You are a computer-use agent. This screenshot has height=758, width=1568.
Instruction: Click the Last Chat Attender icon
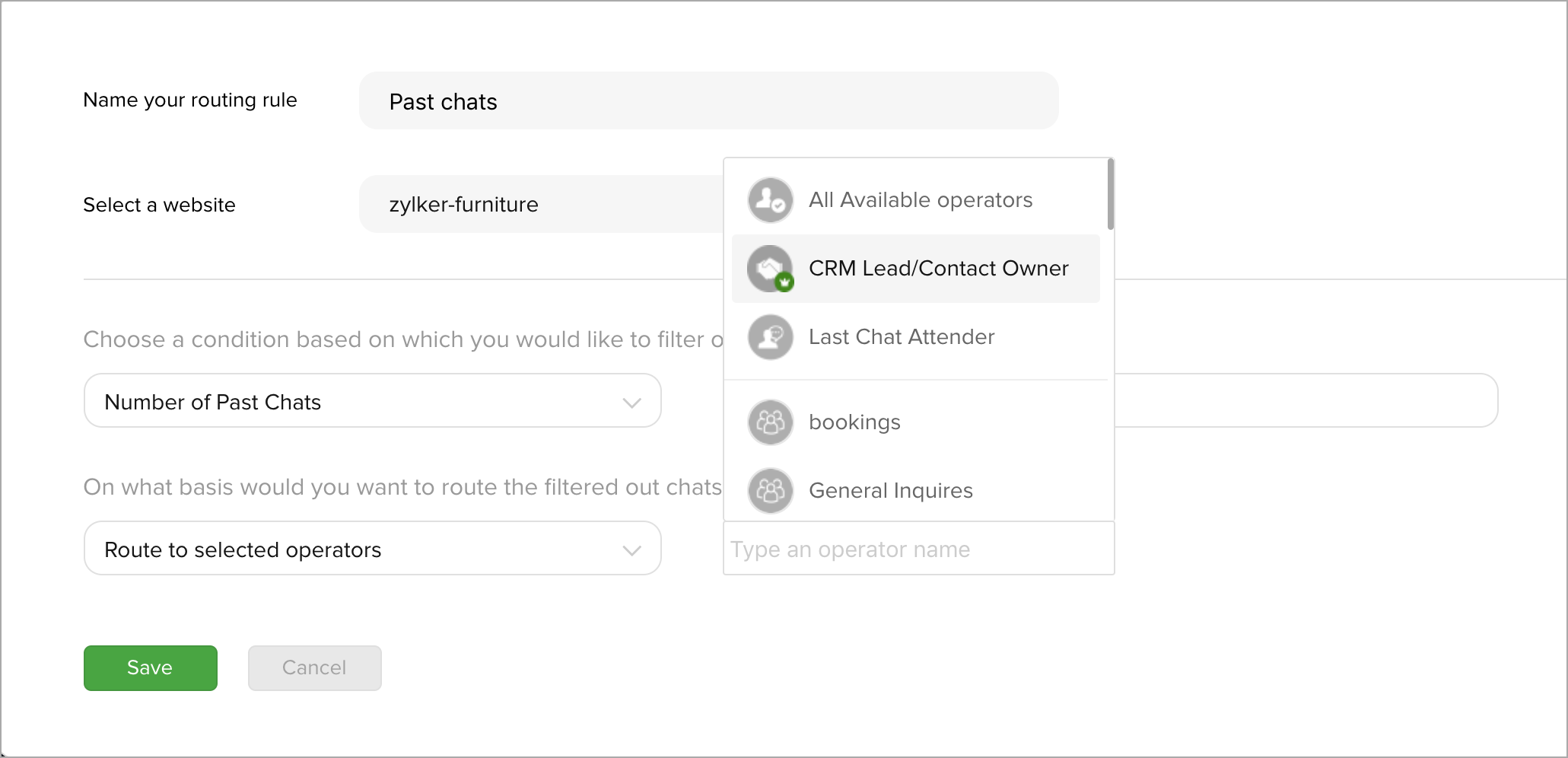[x=770, y=337]
